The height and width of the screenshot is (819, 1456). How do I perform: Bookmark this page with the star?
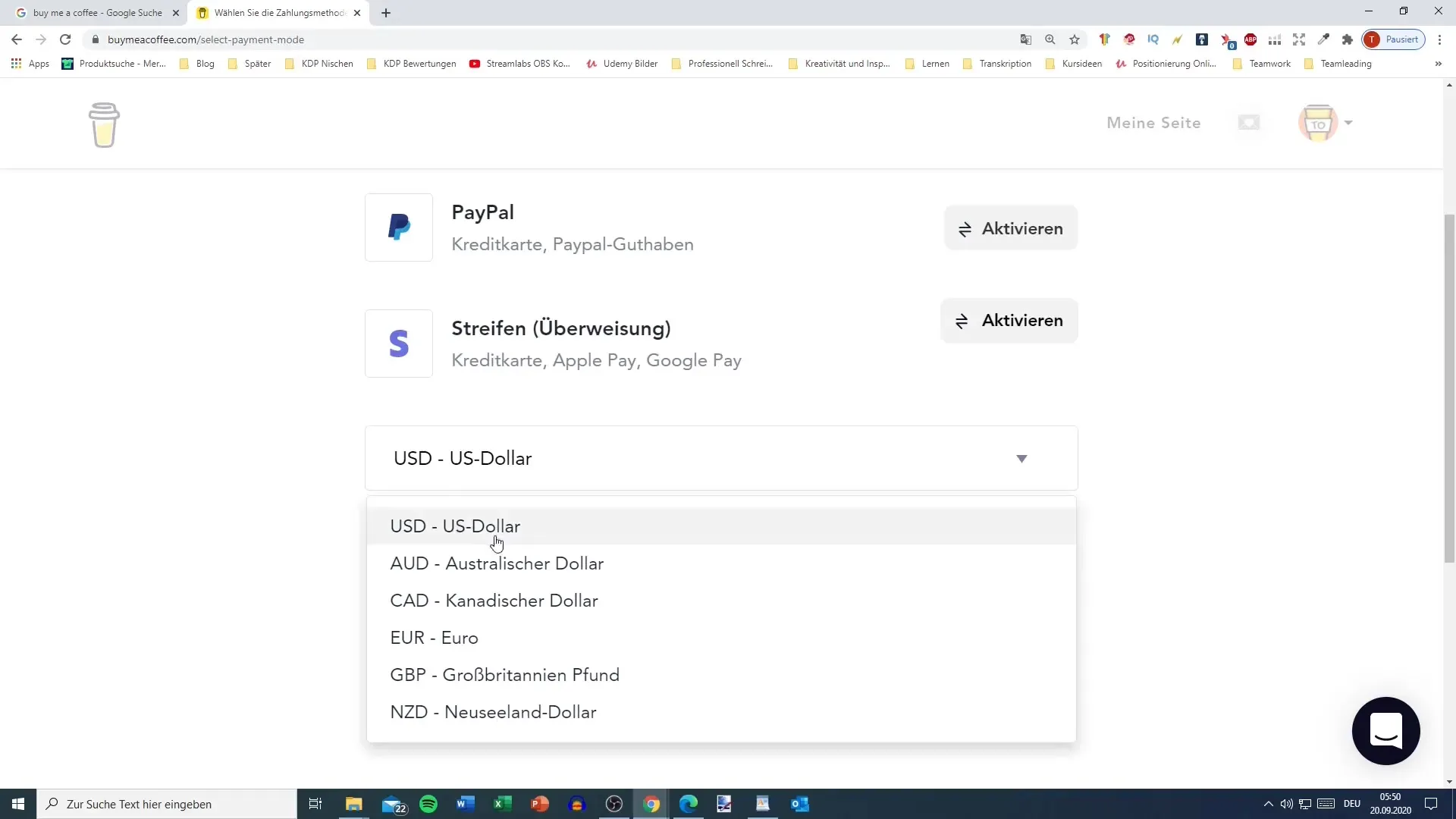click(x=1075, y=39)
